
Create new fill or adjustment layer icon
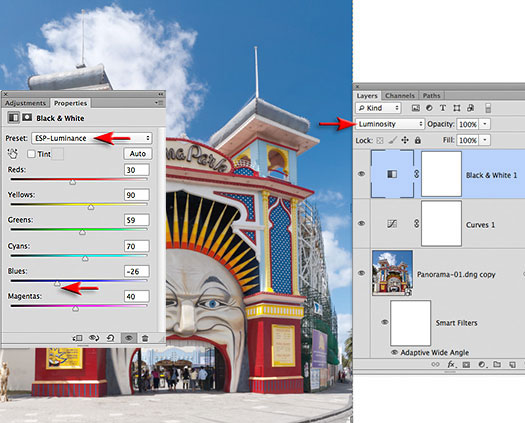point(482,364)
